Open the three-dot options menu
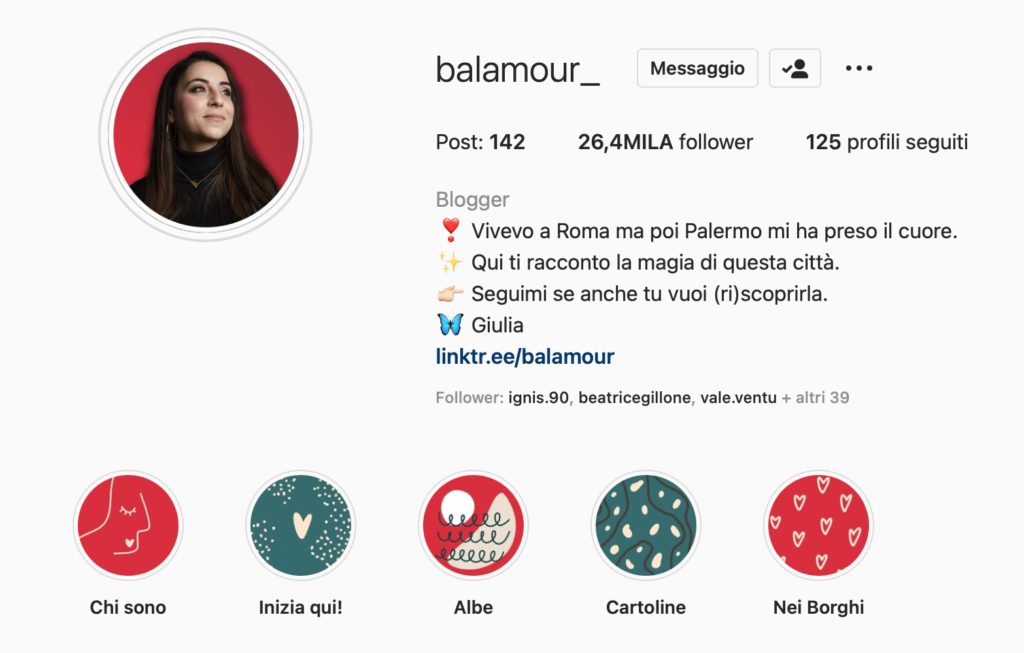This screenshot has width=1024, height=653. pos(859,68)
